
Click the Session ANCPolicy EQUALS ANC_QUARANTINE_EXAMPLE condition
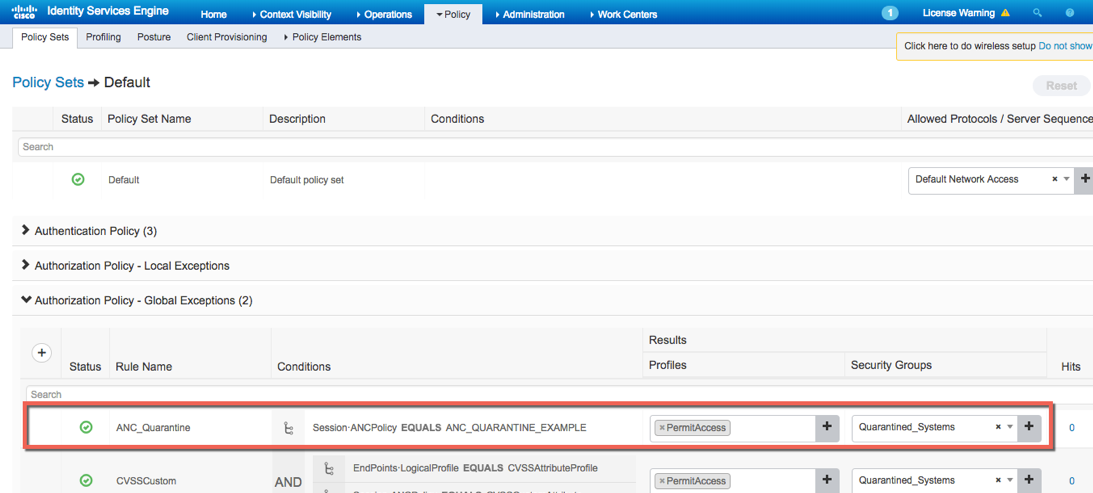point(449,427)
